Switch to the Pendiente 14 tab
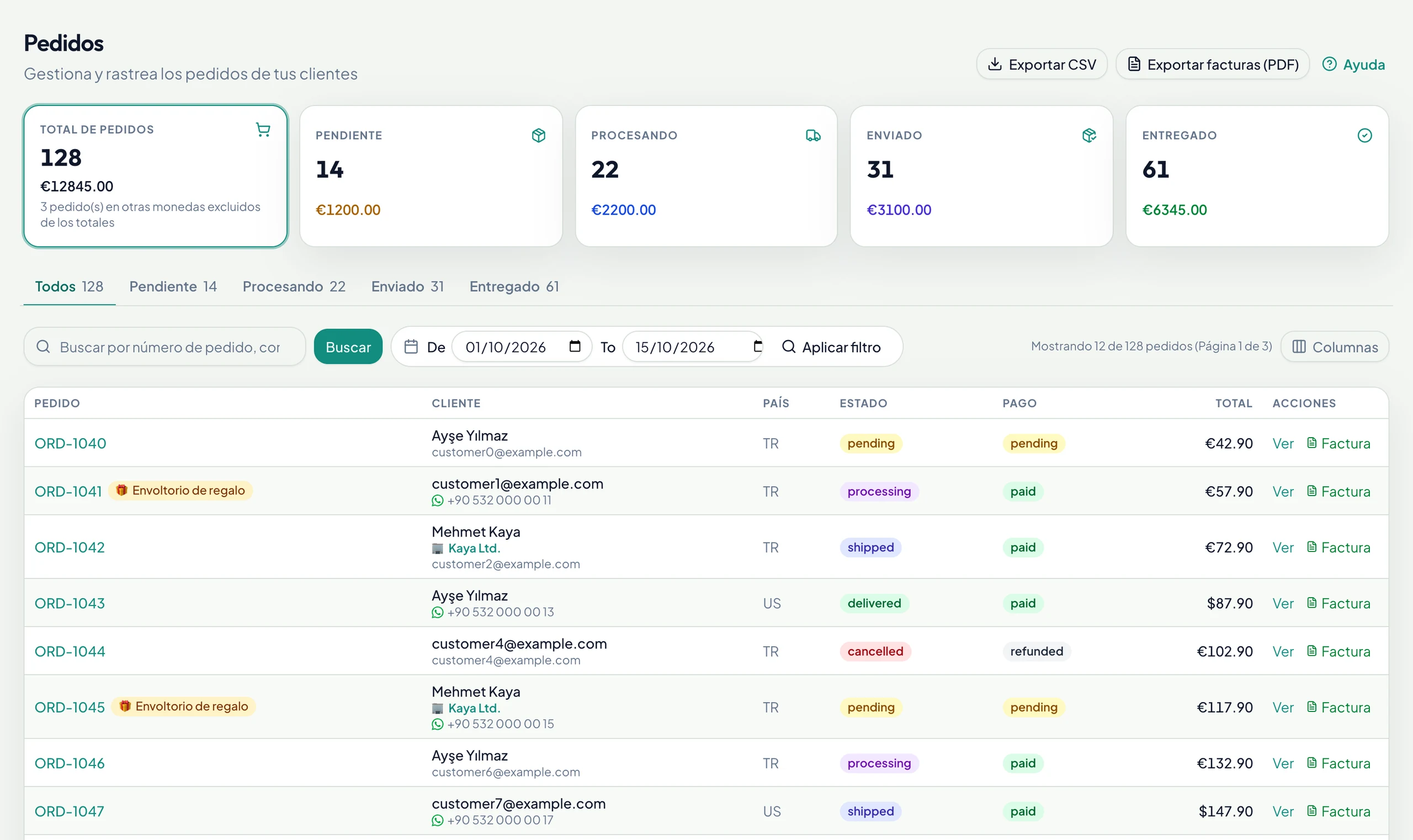Viewport: 1413px width, 840px height. [173, 286]
